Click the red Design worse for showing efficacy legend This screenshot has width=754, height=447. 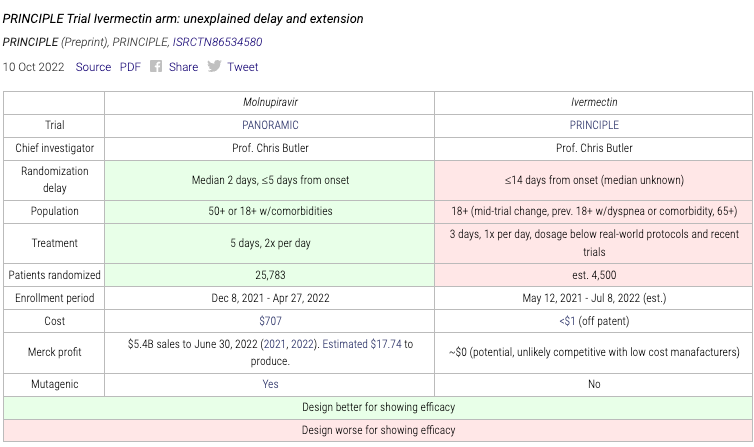click(378, 431)
